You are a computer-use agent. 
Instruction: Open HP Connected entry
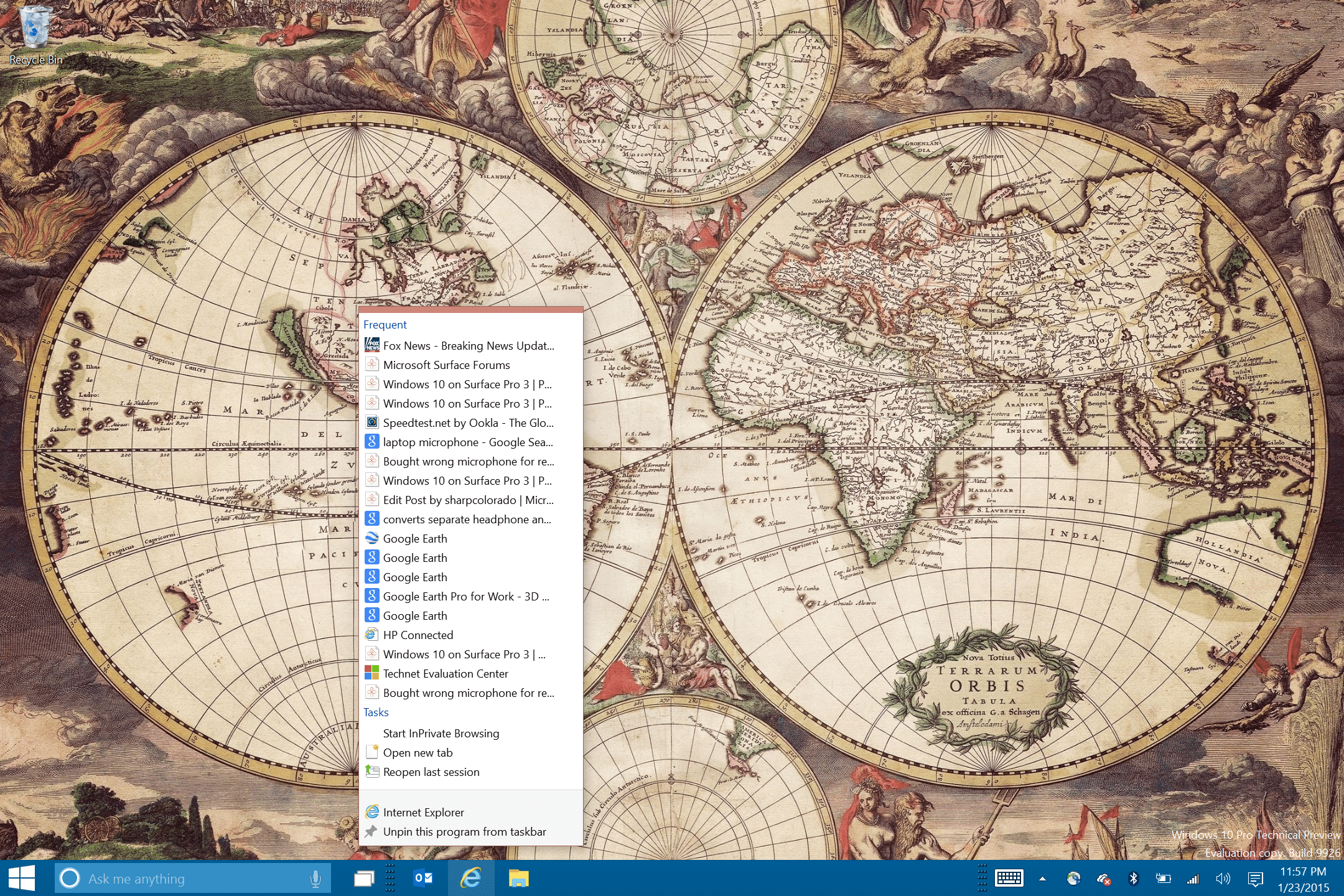pyautogui.click(x=471, y=635)
